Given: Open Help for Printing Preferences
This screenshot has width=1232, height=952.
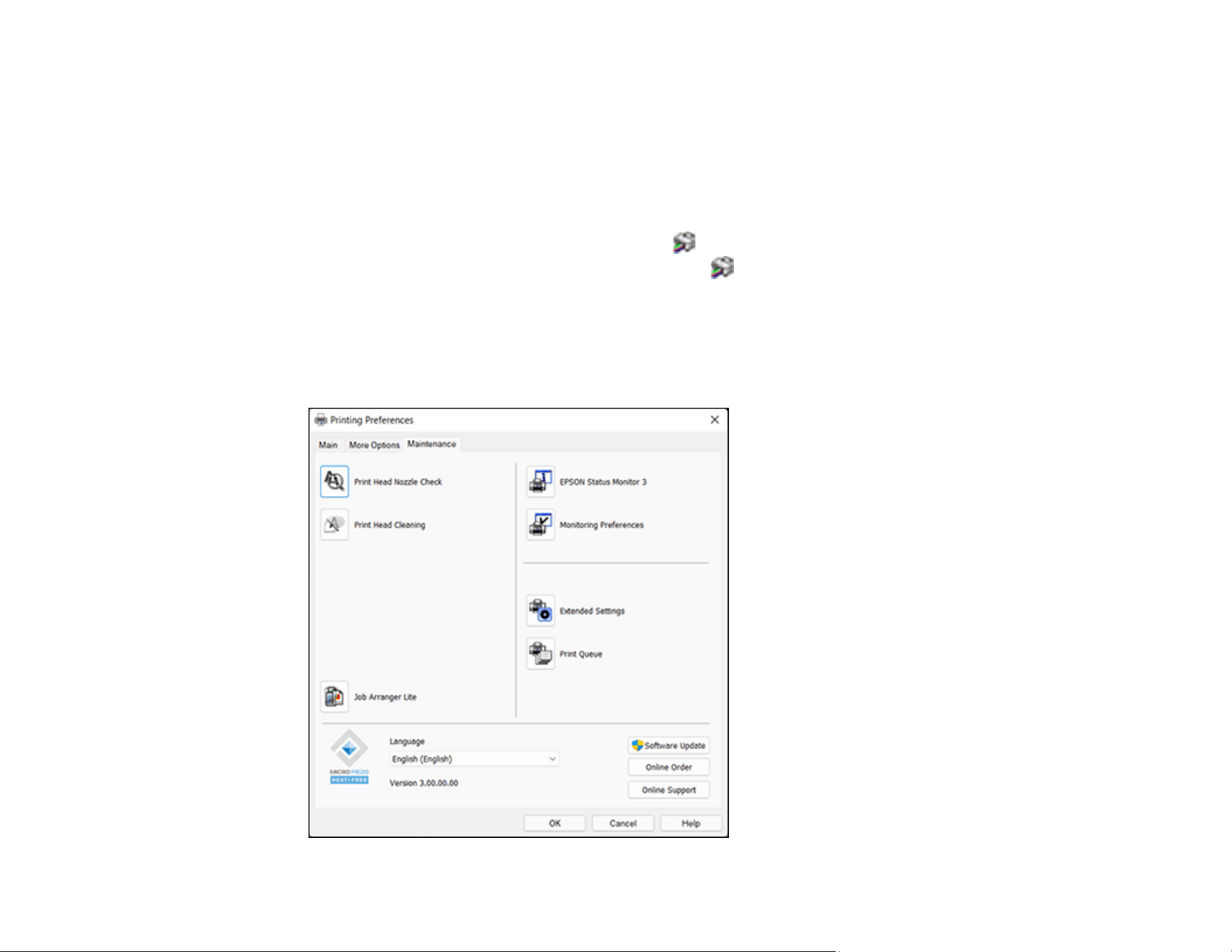Looking at the screenshot, I should 691,823.
